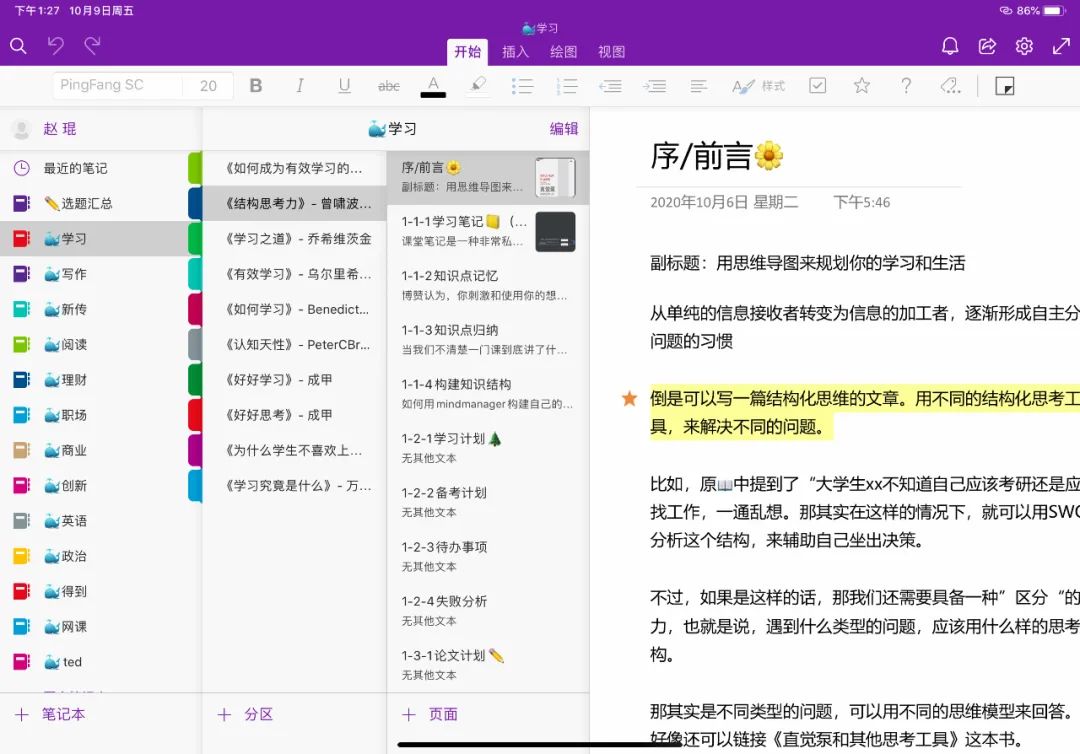1080x754 pixels.
Task: Open page 1-1-2知识点记忆
Action: pyautogui.click(x=488, y=285)
